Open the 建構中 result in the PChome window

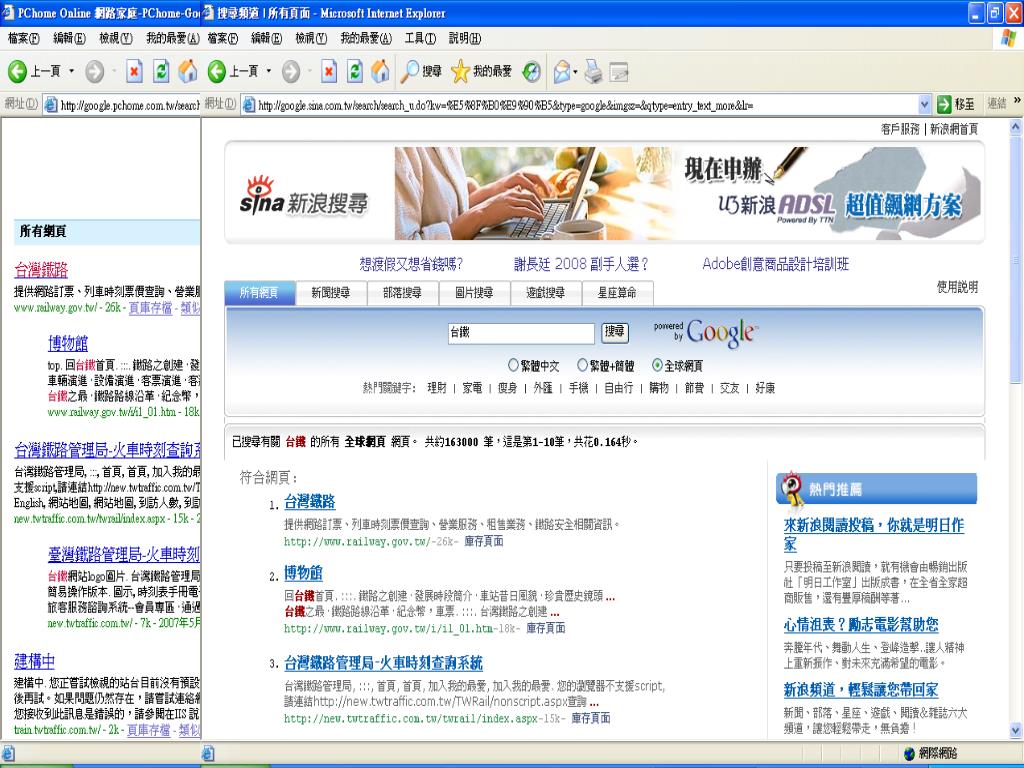point(35,662)
